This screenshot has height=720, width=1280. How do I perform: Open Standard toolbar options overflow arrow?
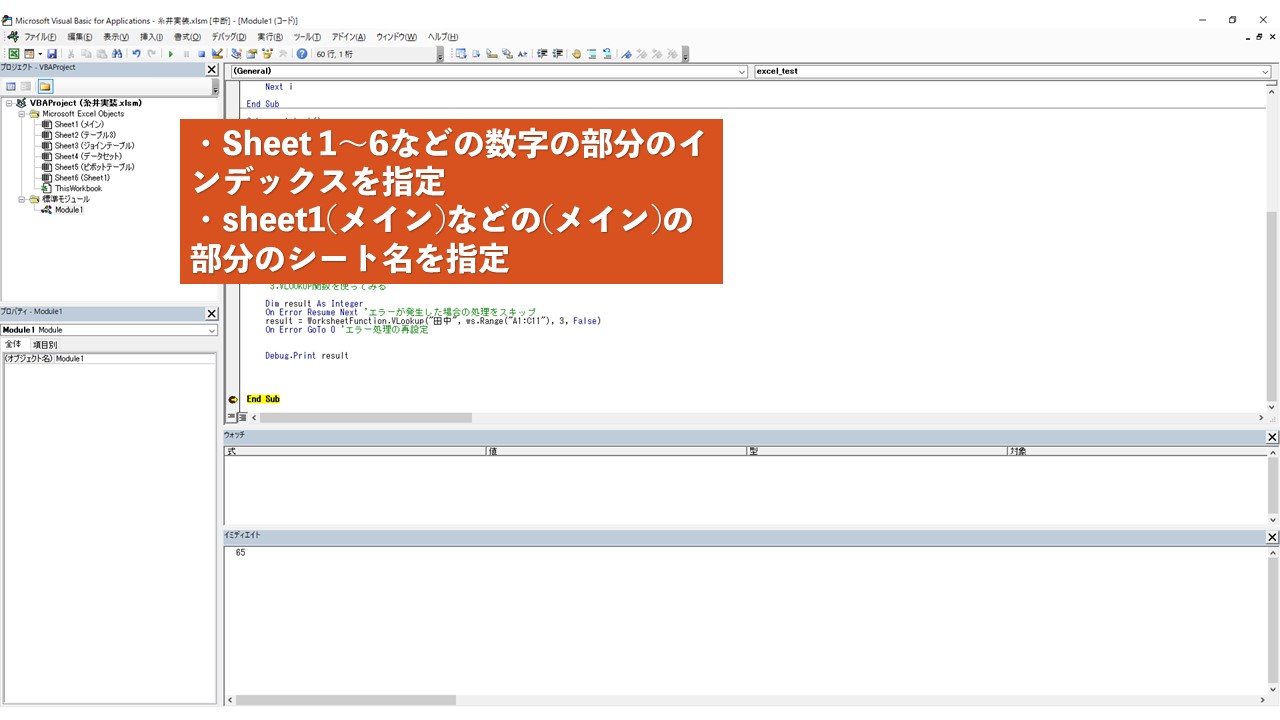[440, 54]
